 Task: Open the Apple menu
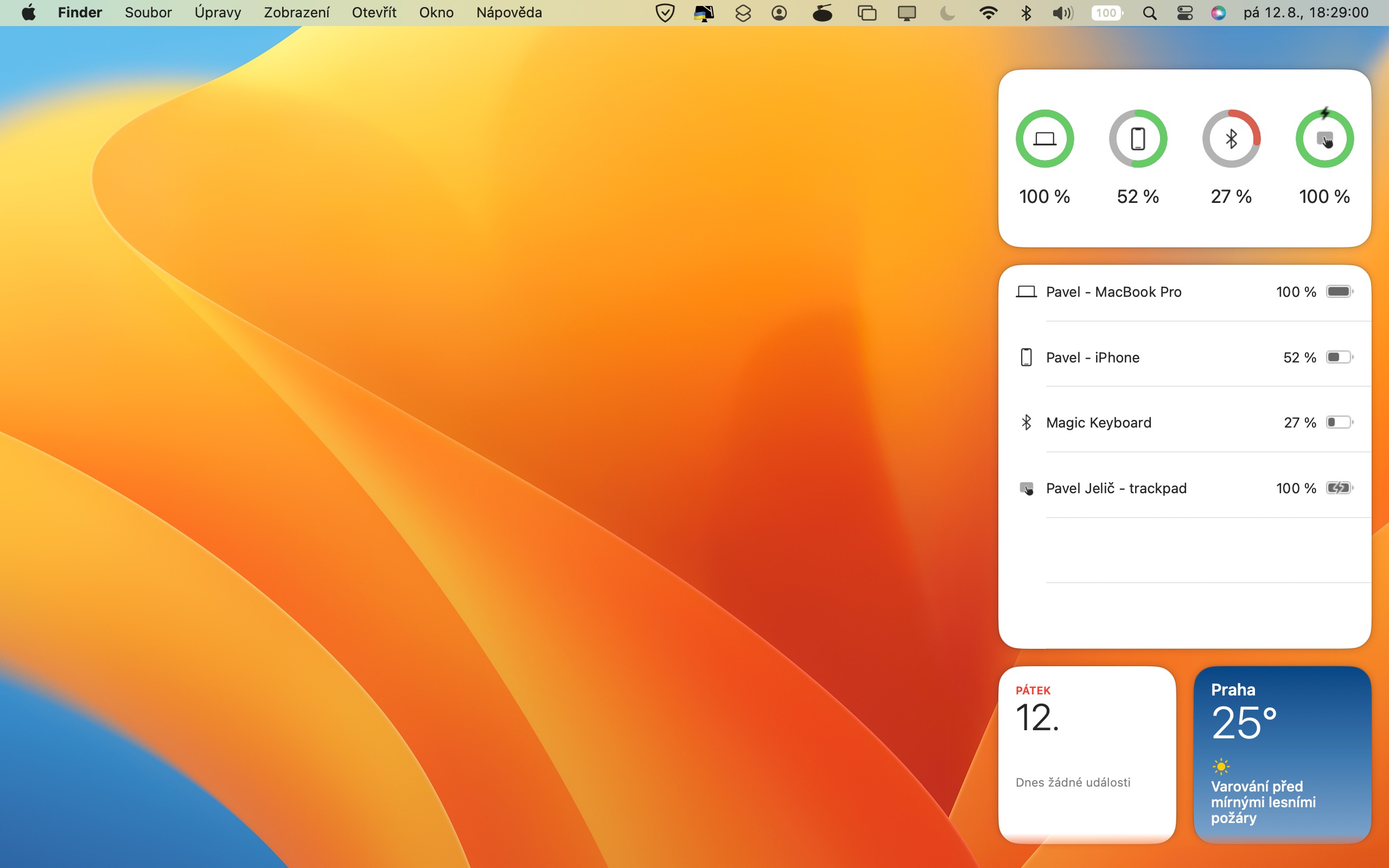(x=28, y=12)
